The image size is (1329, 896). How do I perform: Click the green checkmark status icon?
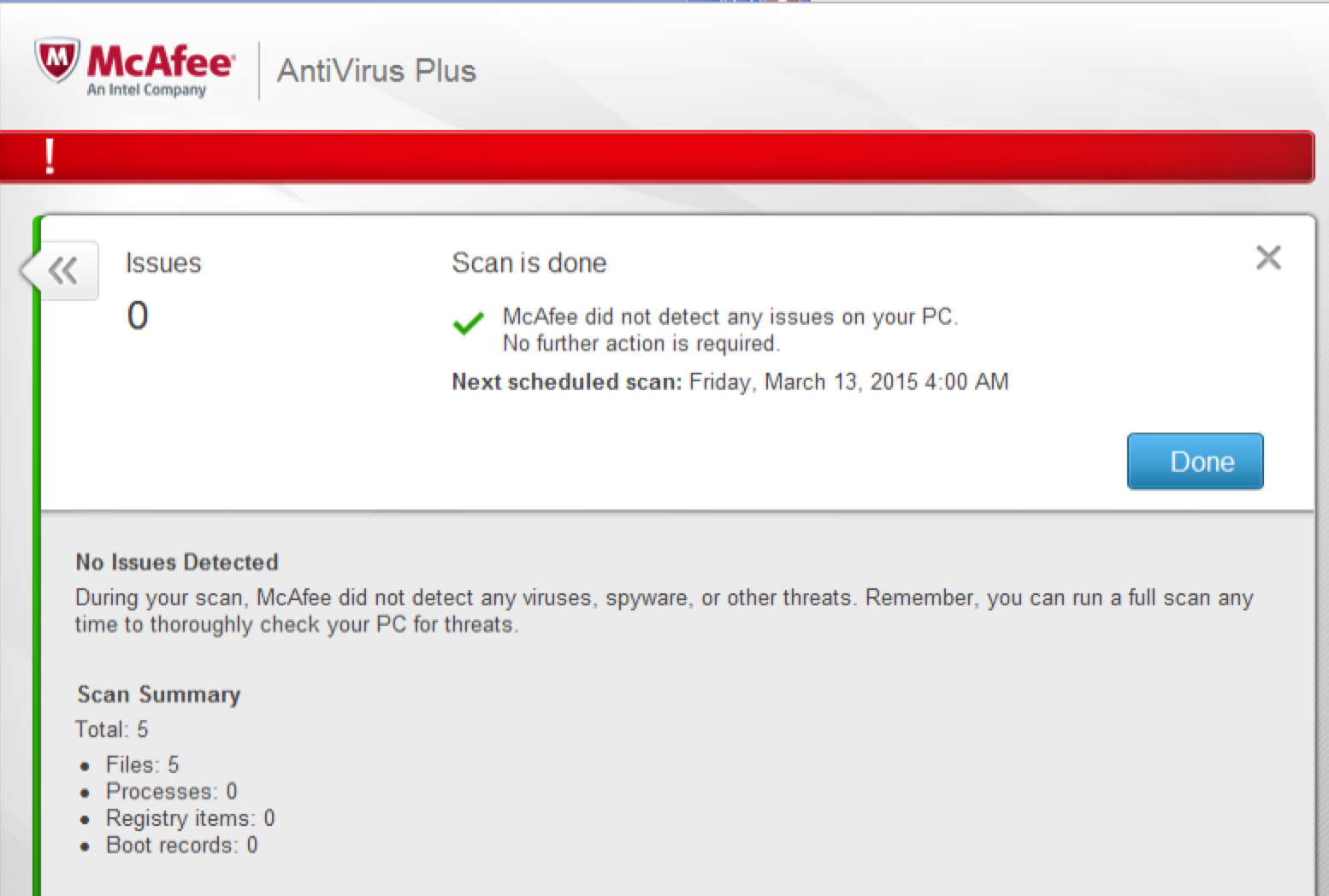click(468, 324)
